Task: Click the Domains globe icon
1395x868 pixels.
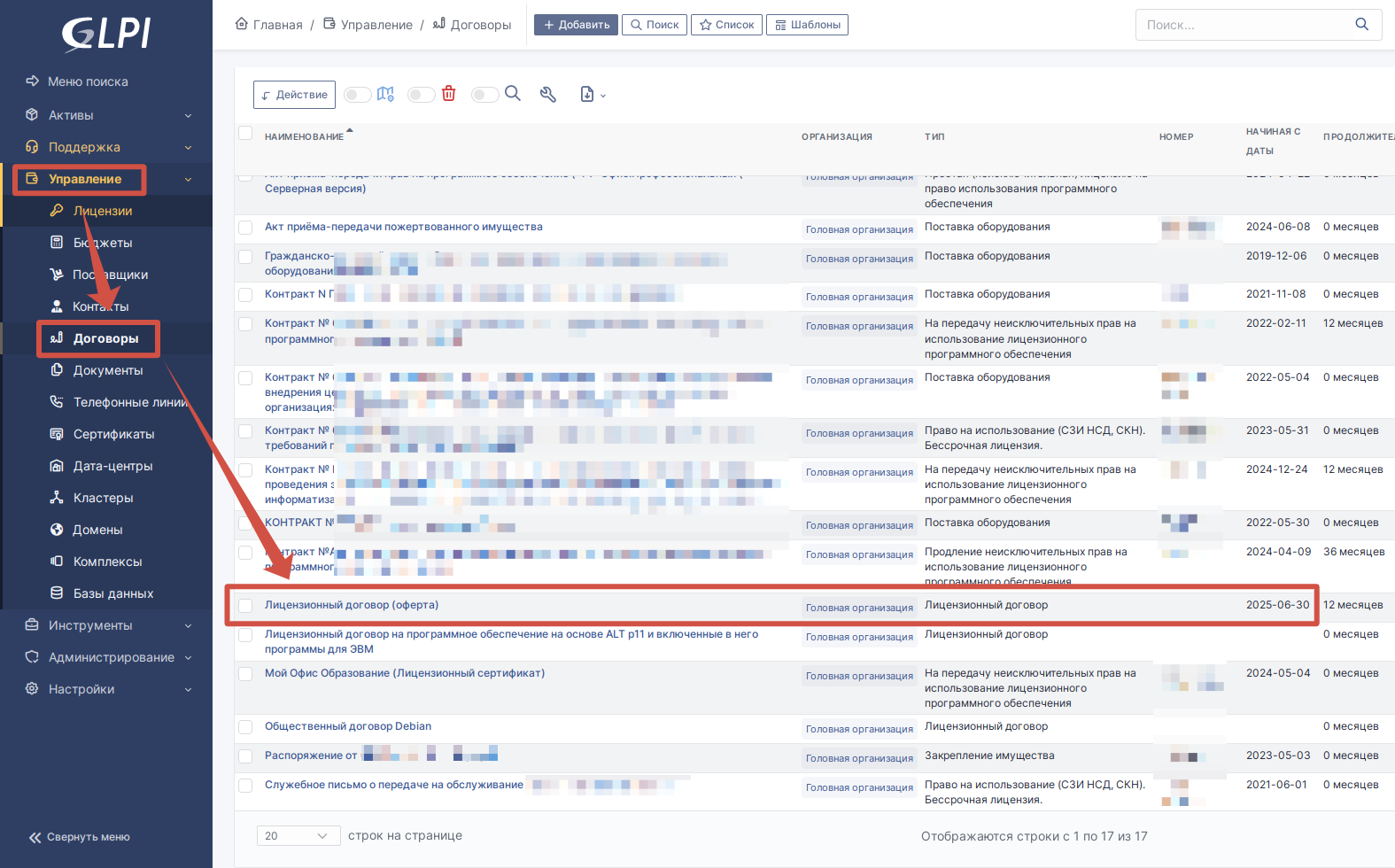Action: coord(57,530)
